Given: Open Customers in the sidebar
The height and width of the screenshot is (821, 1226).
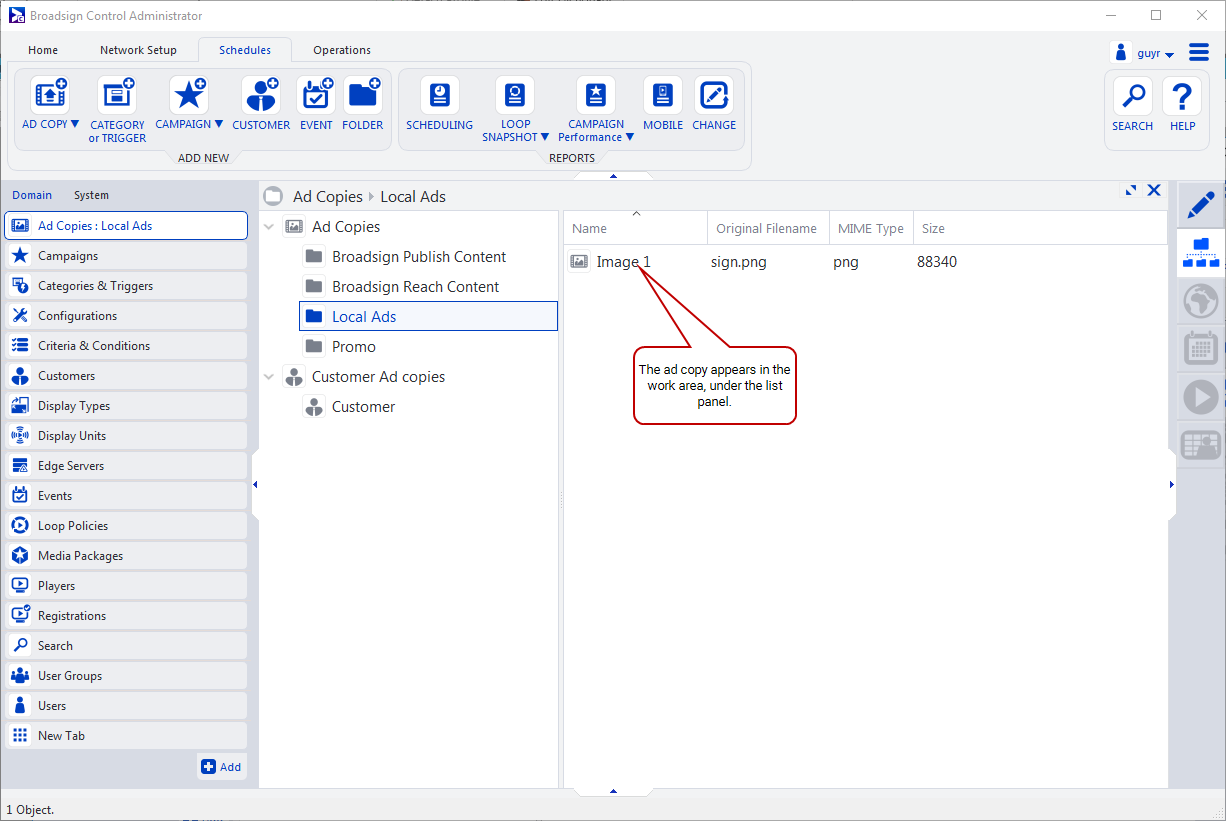Looking at the screenshot, I should tap(126, 376).
